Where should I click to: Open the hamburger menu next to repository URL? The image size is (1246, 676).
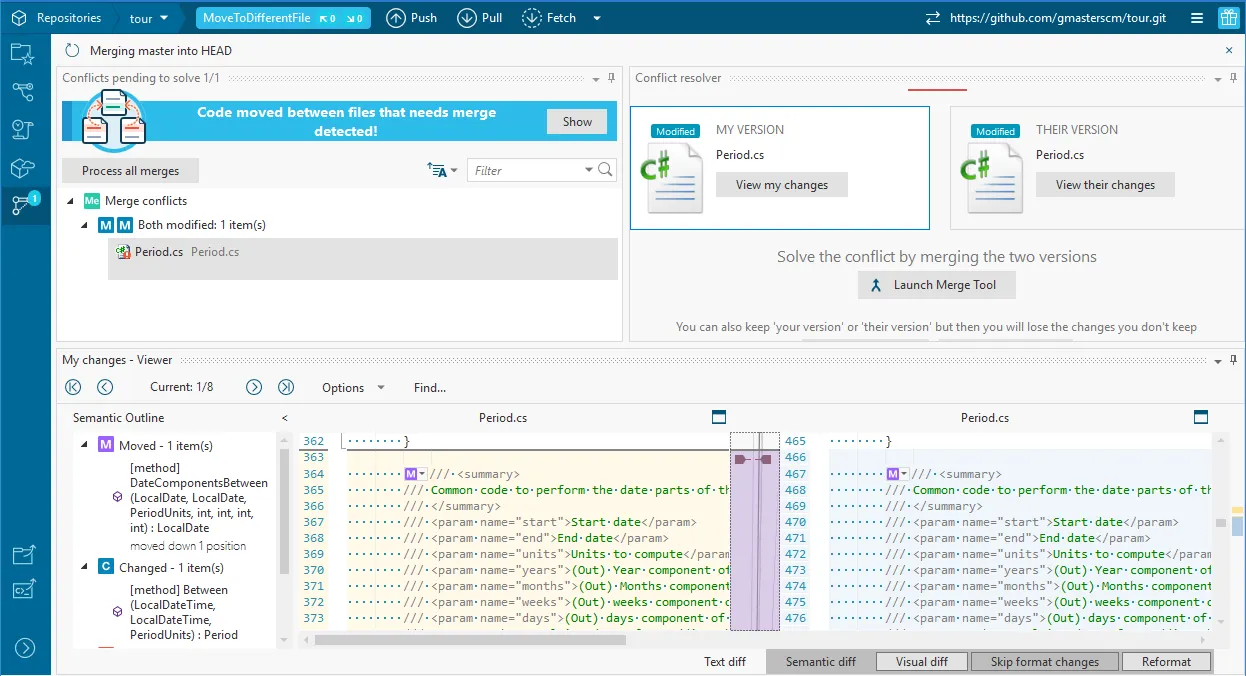tap(1197, 18)
